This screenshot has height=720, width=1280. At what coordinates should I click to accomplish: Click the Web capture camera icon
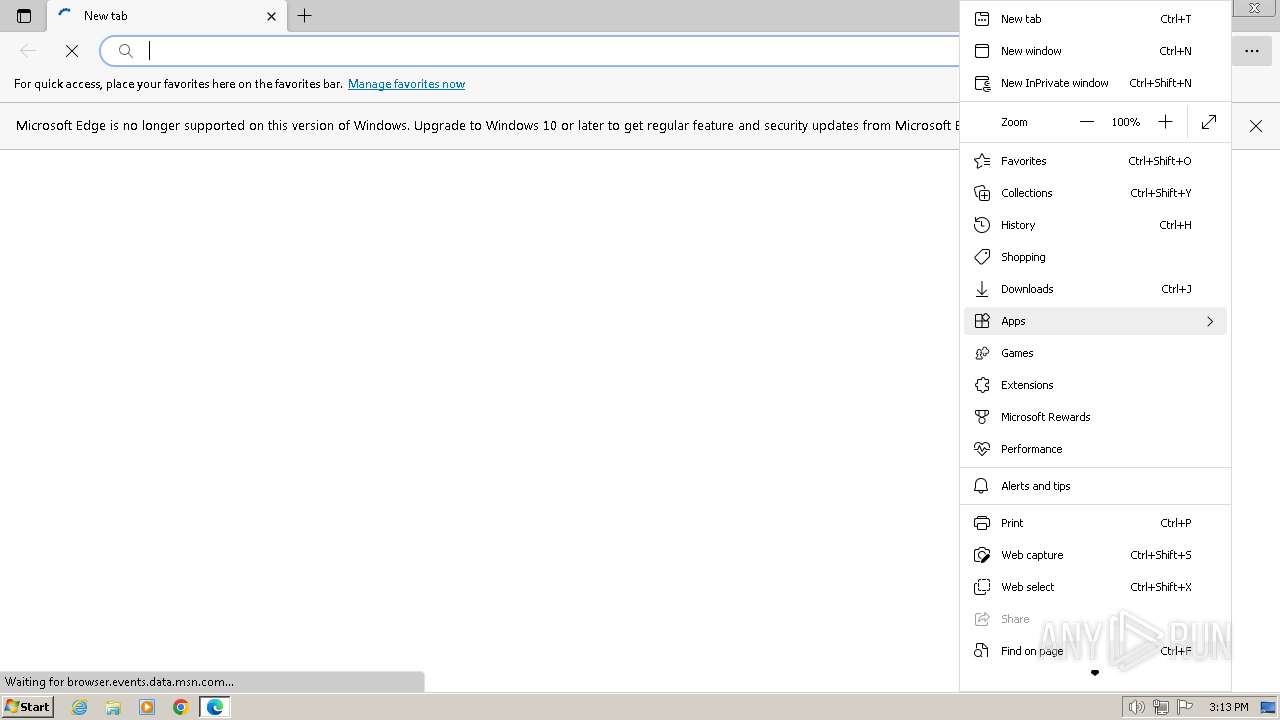982,555
